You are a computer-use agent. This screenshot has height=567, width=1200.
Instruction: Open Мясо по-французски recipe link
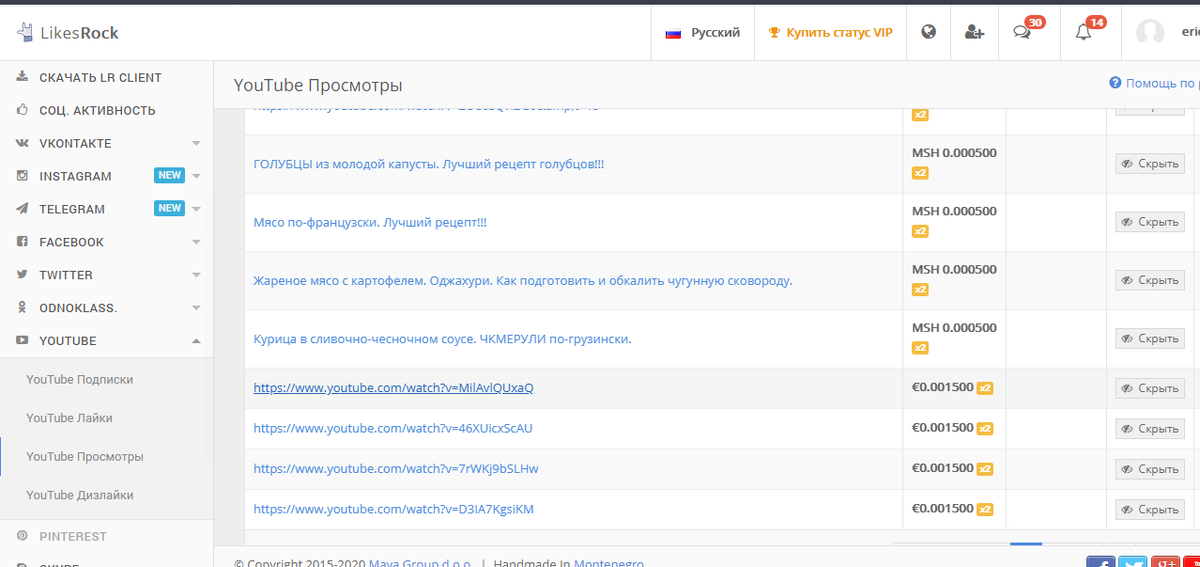coord(370,222)
